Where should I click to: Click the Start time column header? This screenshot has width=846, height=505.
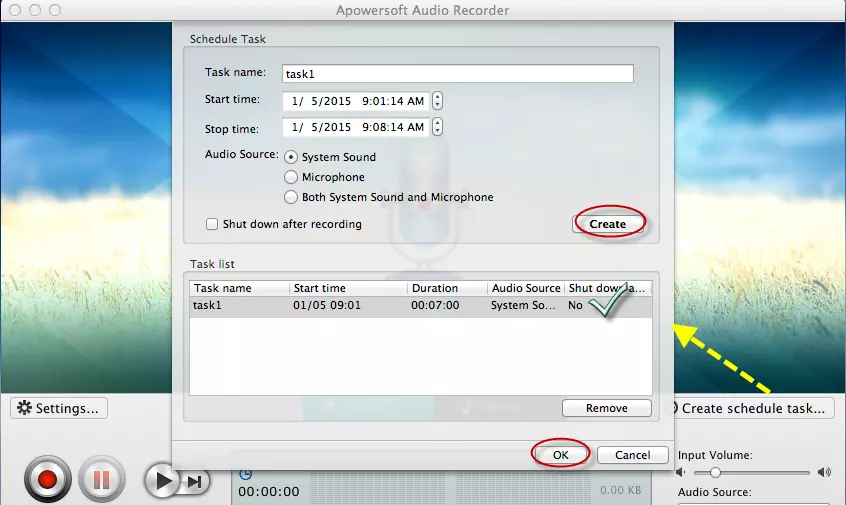point(349,288)
